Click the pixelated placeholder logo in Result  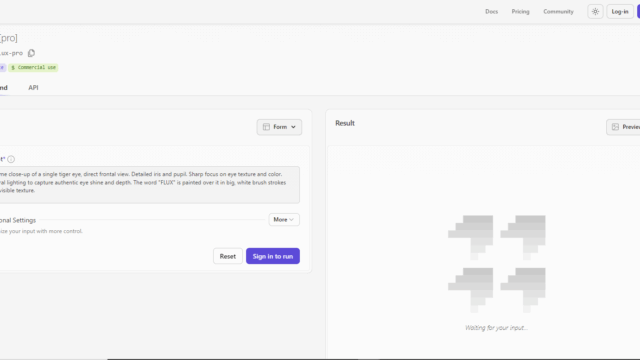click(496, 264)
